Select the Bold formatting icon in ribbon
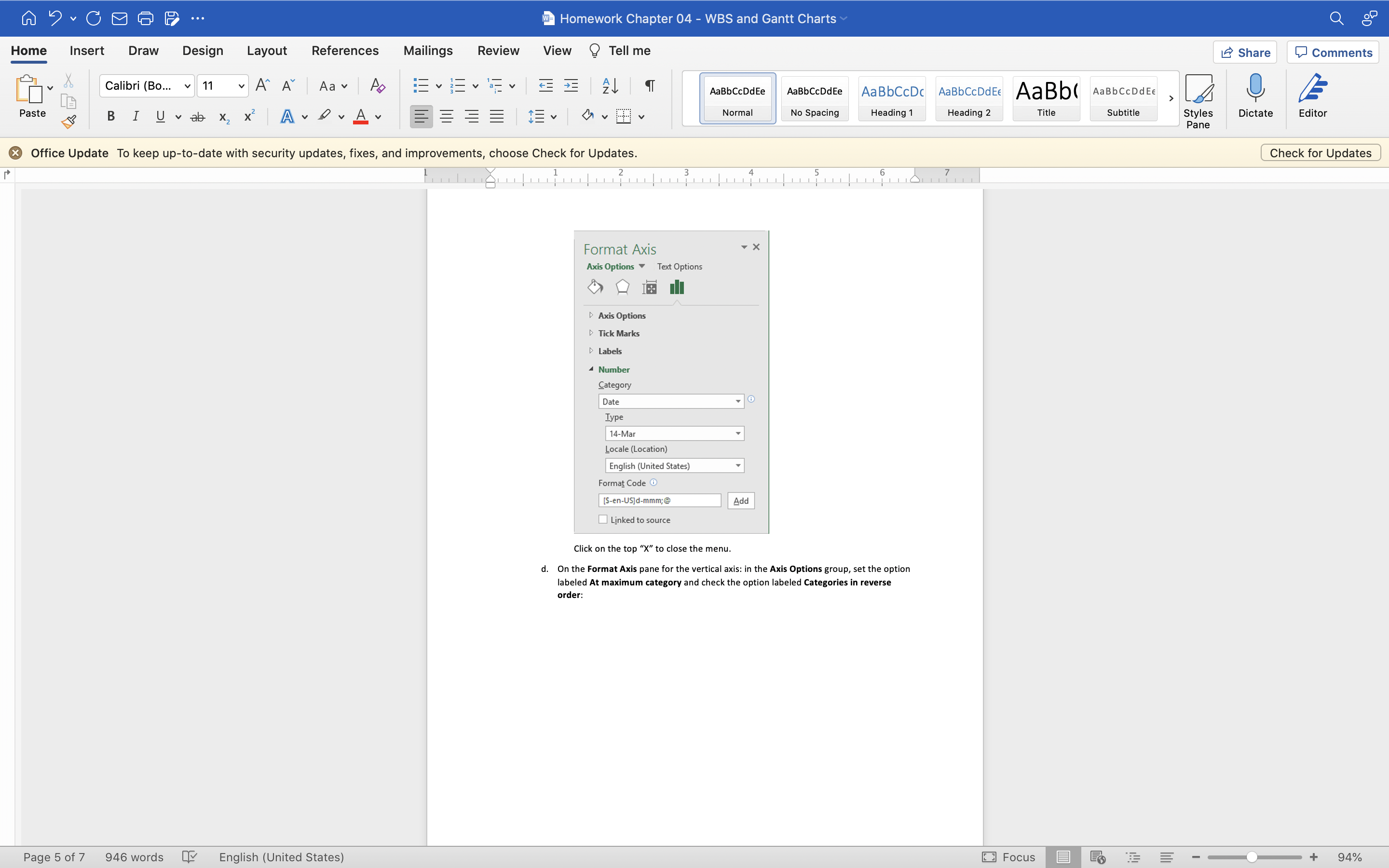This screenshot has width=1389, height=868. [x=110, y=117]
